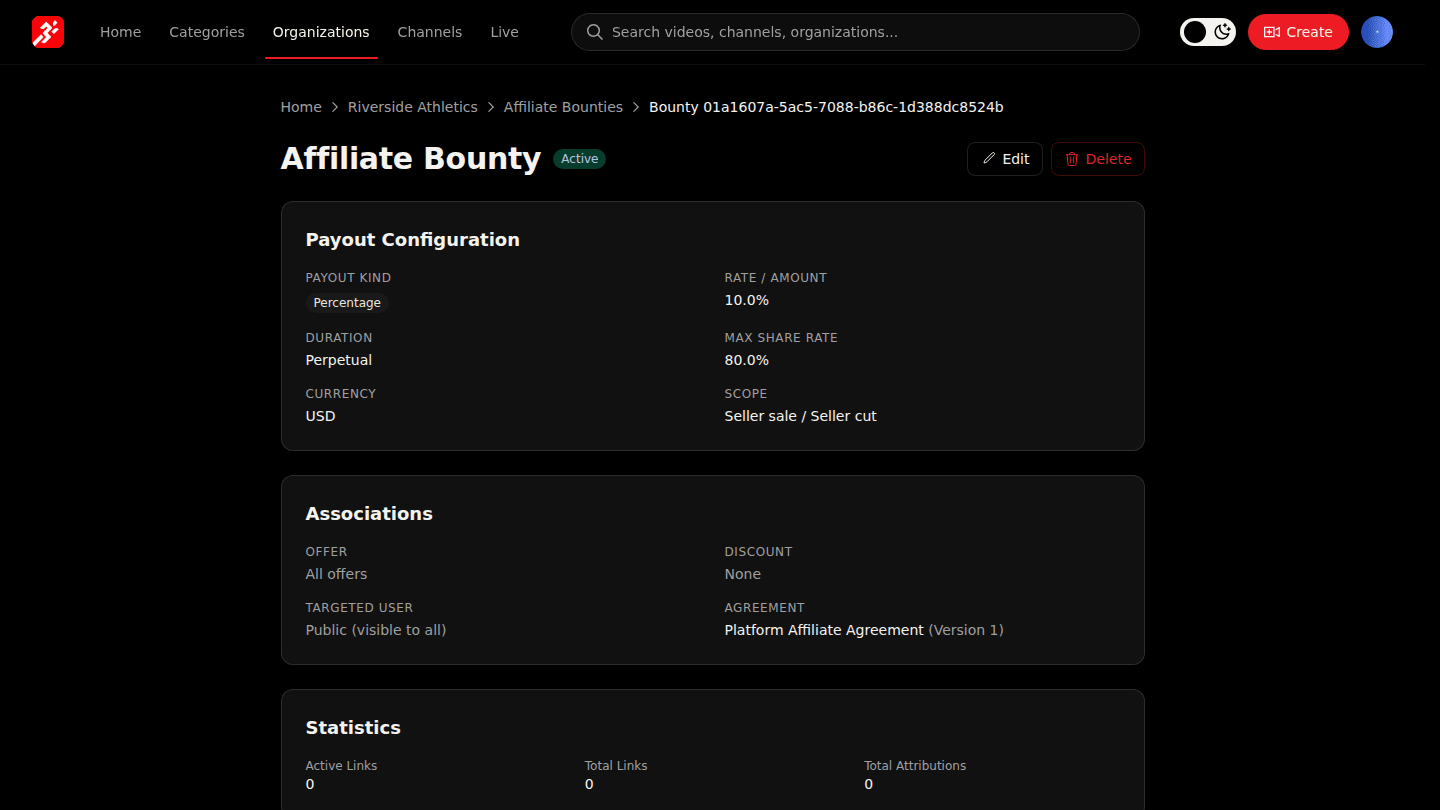Image resolution: width=1440 pixels, height=810 pixels.
Task: Click the 10.0% rate value
Action: 747,300
